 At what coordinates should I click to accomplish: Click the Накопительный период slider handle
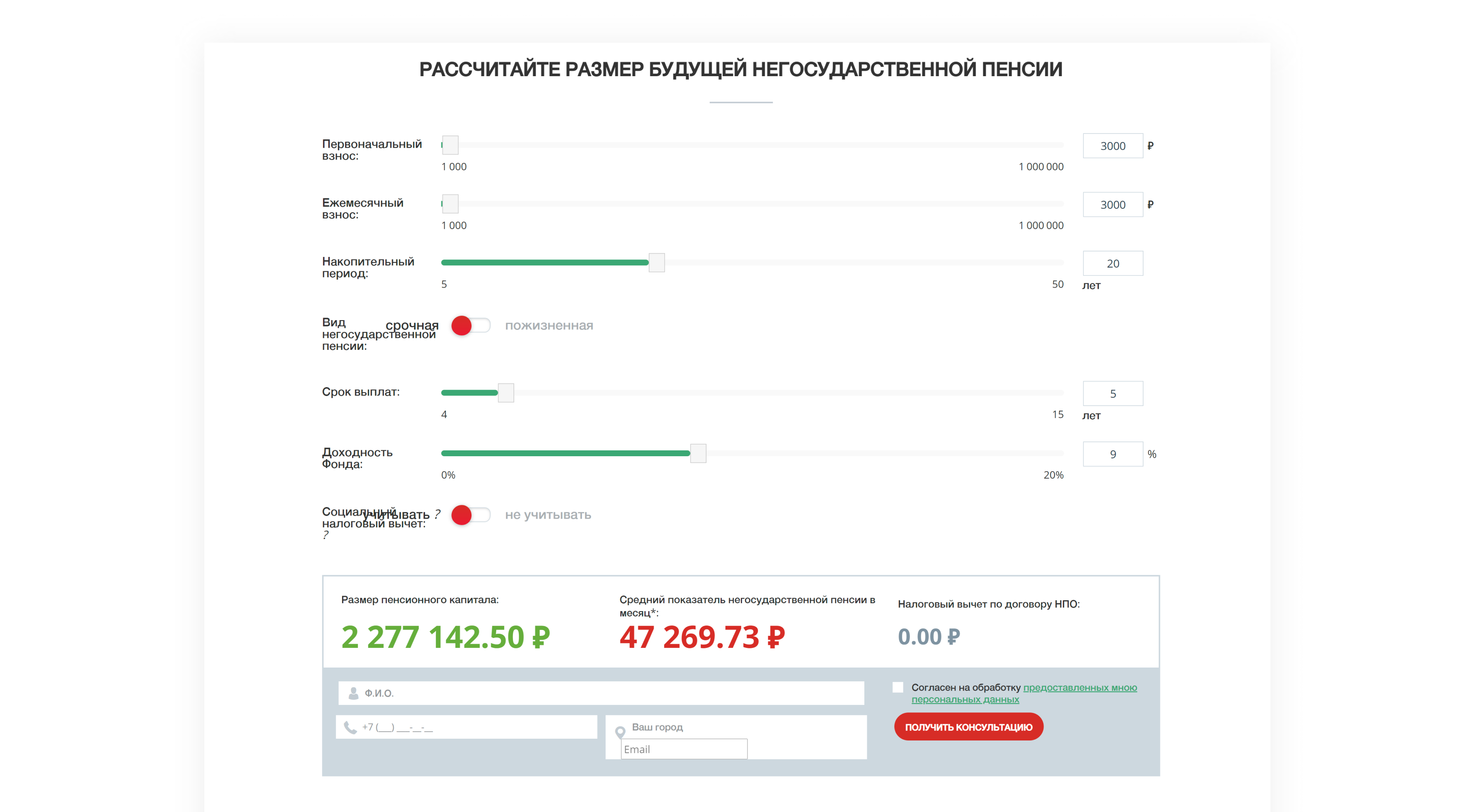coord(656,262)
